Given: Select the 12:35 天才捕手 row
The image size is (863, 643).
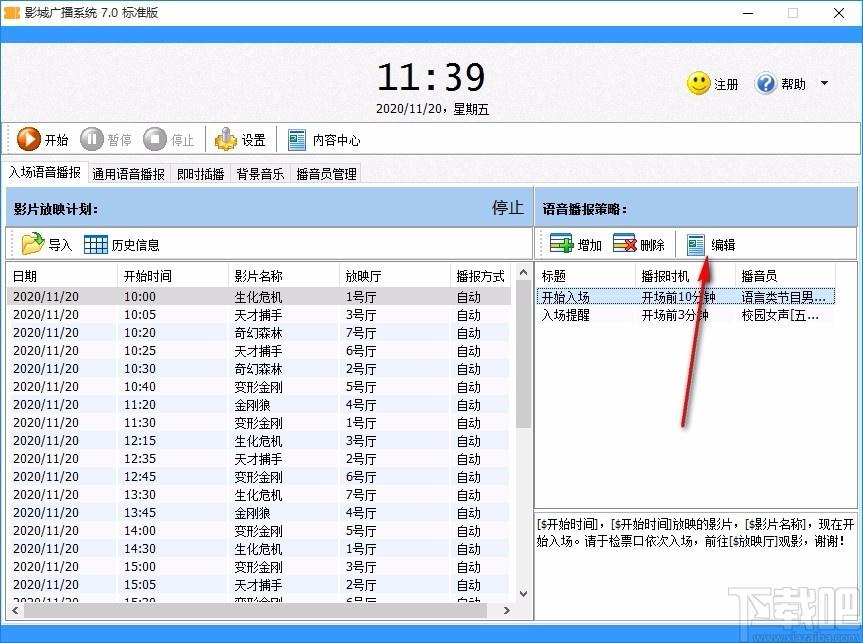Looking at the screenshot, I should point(259,459).
